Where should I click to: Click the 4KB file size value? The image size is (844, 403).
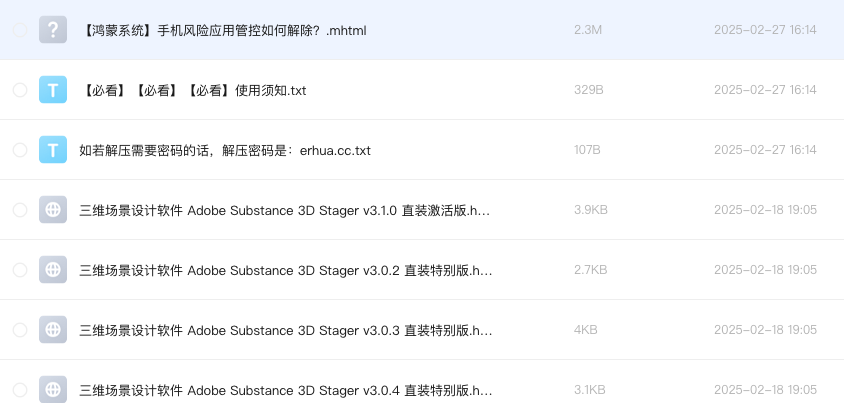click(586, 330)
